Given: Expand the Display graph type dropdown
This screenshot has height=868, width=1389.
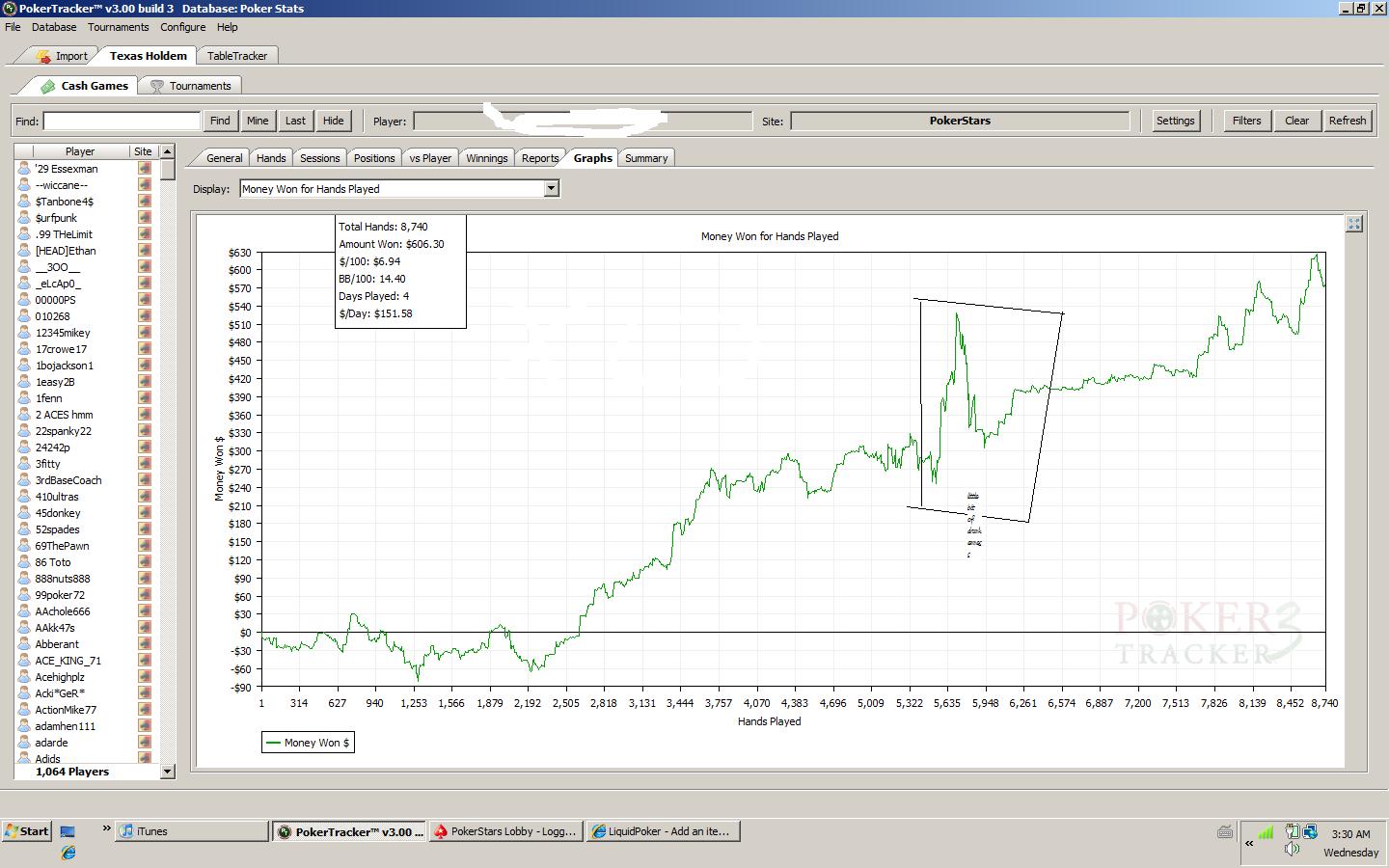Looking at the screenshot, I should [552, 189].
